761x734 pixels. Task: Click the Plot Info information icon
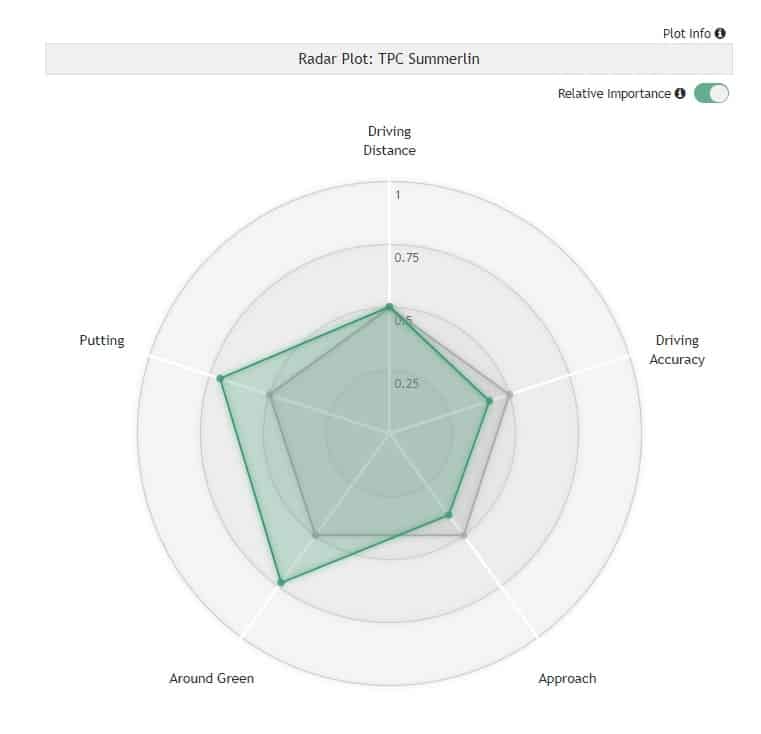(720, 33)
